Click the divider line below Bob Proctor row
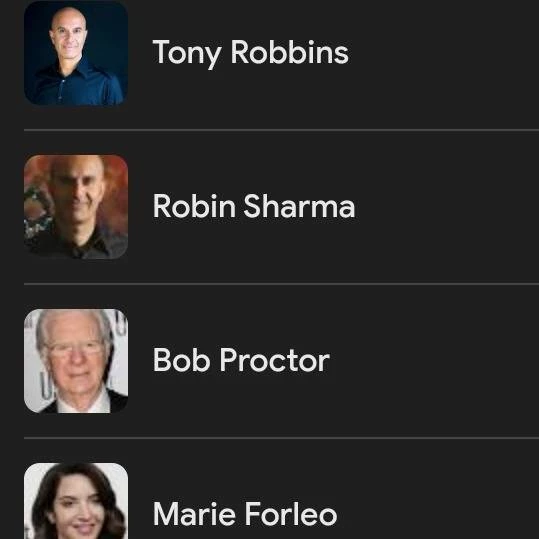Screen dimensions: 539x539 pos(282,438)
